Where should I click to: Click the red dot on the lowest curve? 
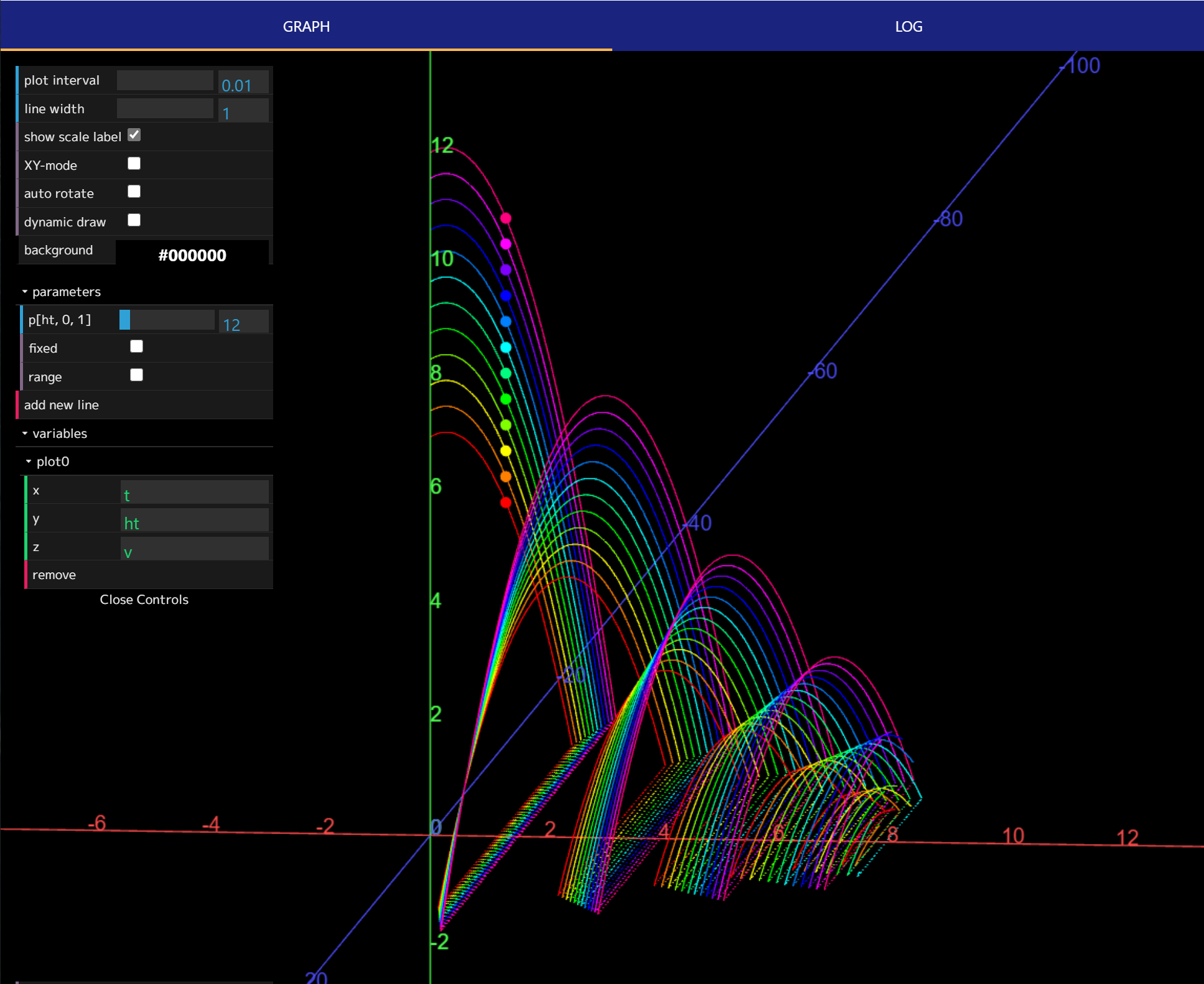[x=506, y=502]
